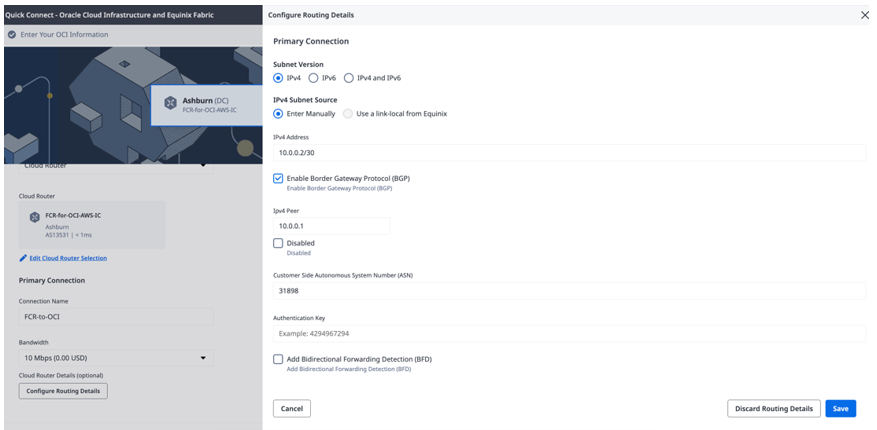
Task: Choose Enter Manually subnet source
Action: [x=278, y=114]
